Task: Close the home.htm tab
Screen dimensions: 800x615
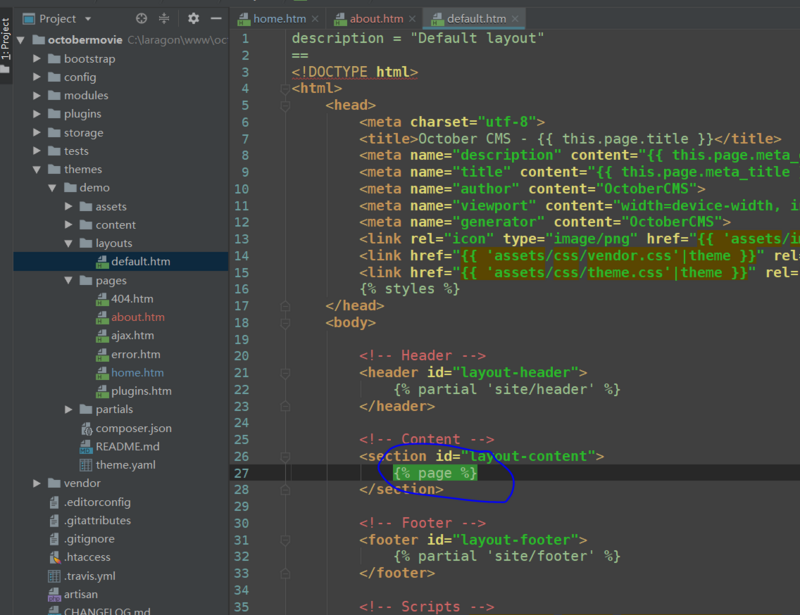Action: coord(315,19)
